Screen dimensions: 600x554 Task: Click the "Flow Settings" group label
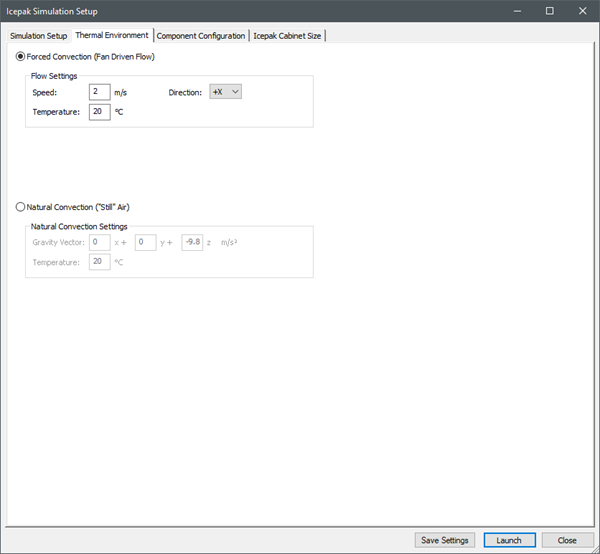click(54, 76)
